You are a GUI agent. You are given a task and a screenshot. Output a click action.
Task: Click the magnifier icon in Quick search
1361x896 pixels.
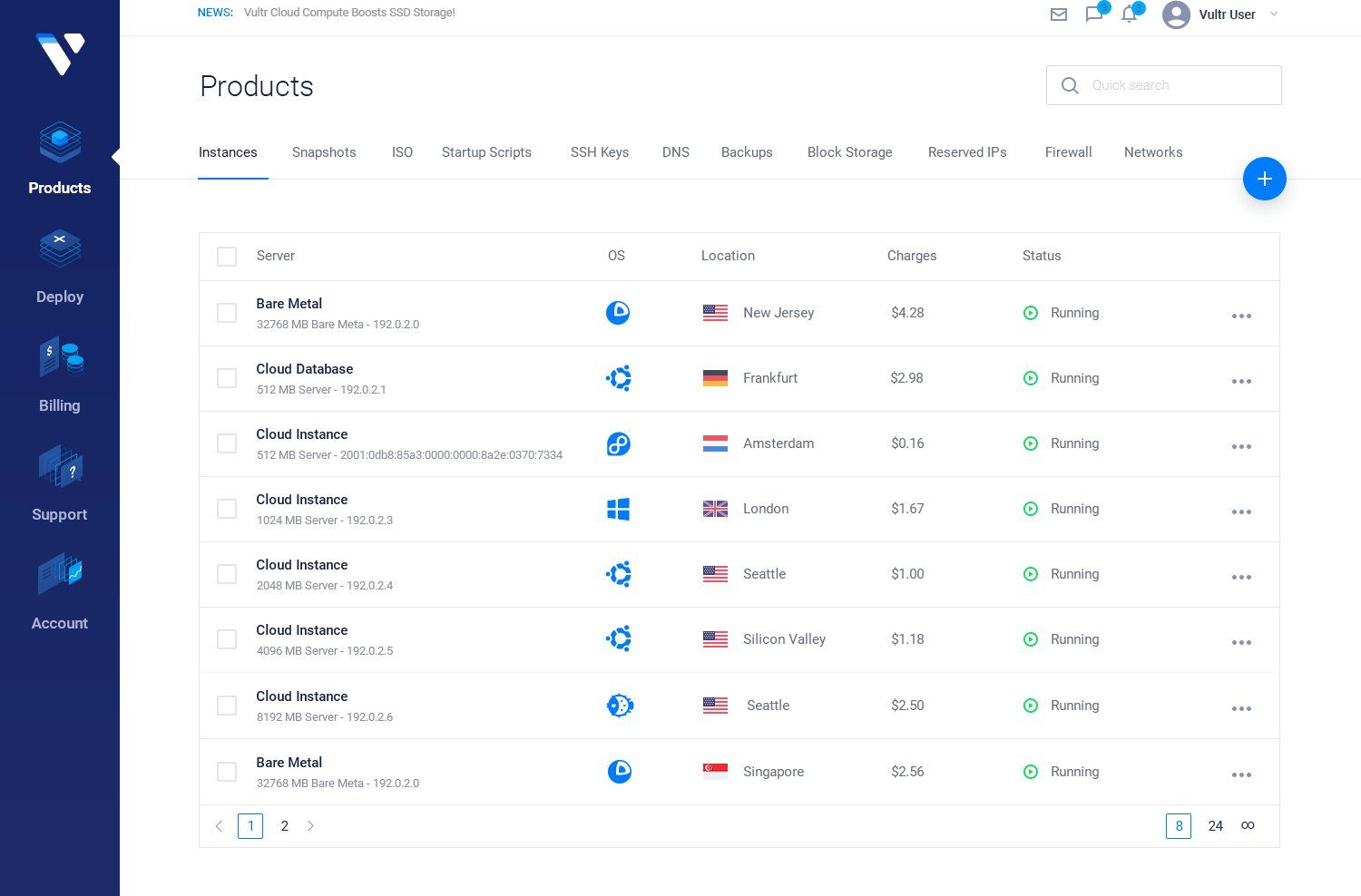pos(1070,85)
